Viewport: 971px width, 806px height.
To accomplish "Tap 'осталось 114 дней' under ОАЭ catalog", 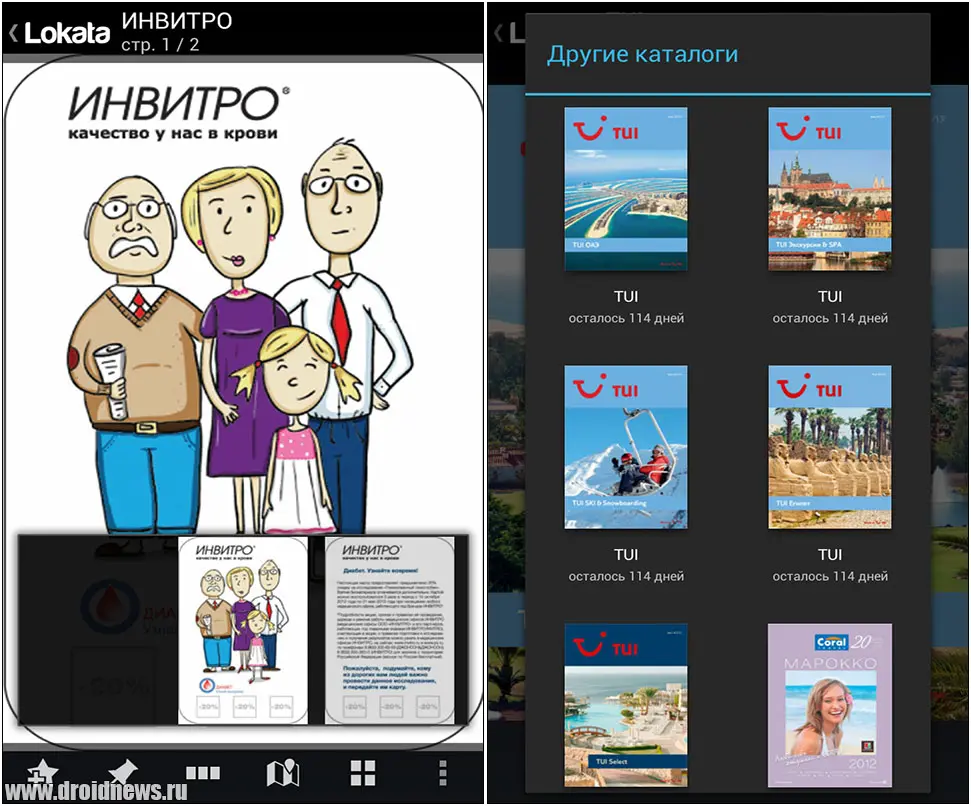I will pos(626,318).
